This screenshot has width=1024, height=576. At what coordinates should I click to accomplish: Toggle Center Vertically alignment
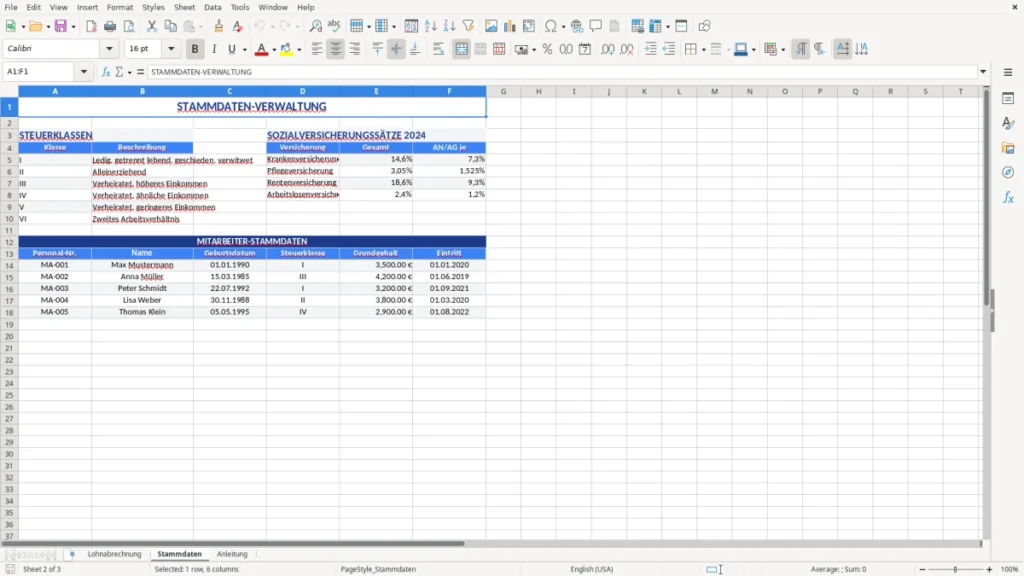click(x=396, y=49)
